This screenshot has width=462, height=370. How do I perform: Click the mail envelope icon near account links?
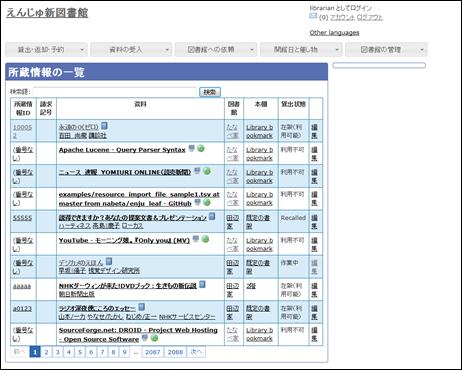pyautogui.click(x=313, y=16)
